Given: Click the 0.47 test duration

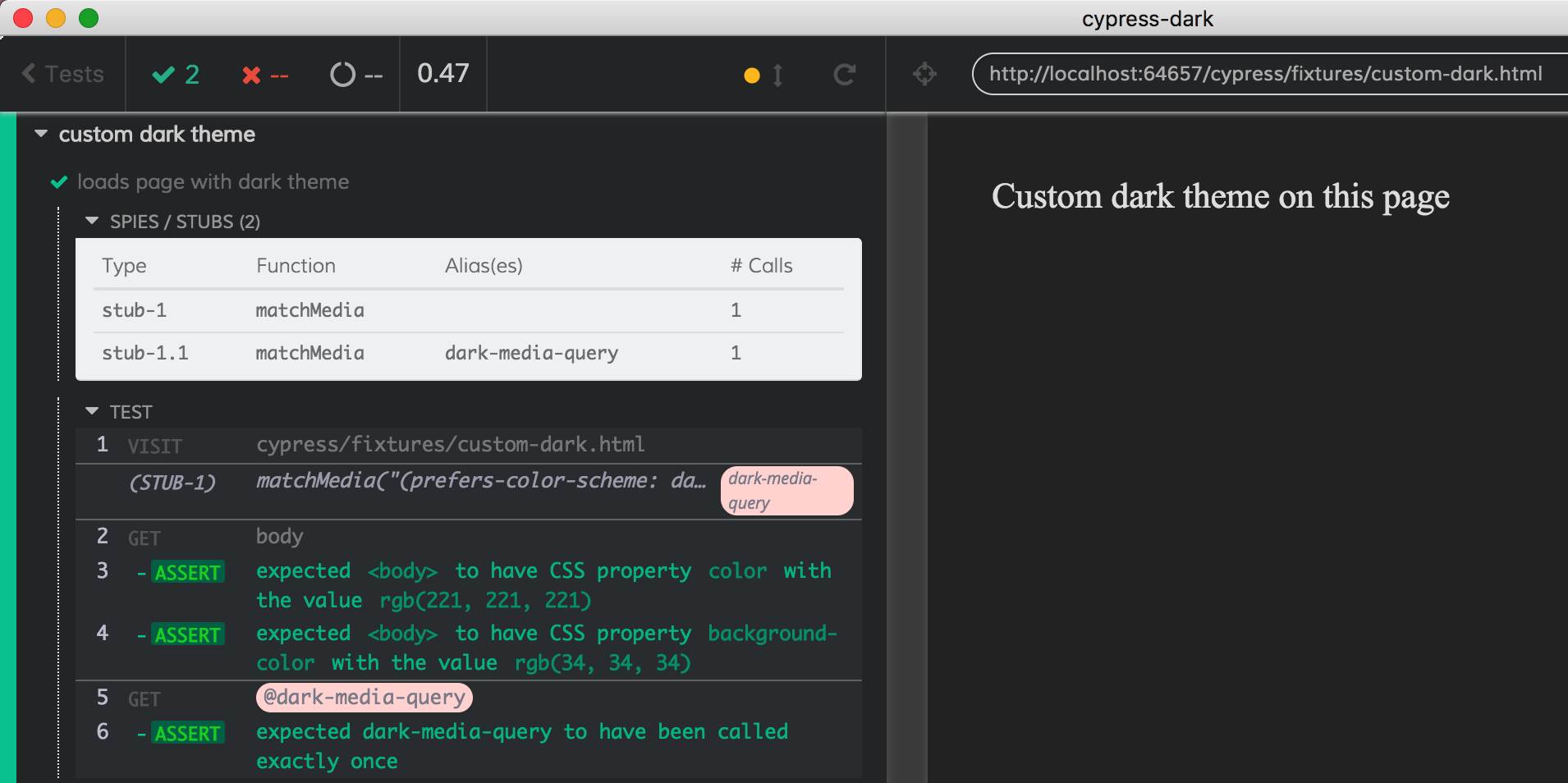Looking at the screenshot, I should (x=443, y=74).
